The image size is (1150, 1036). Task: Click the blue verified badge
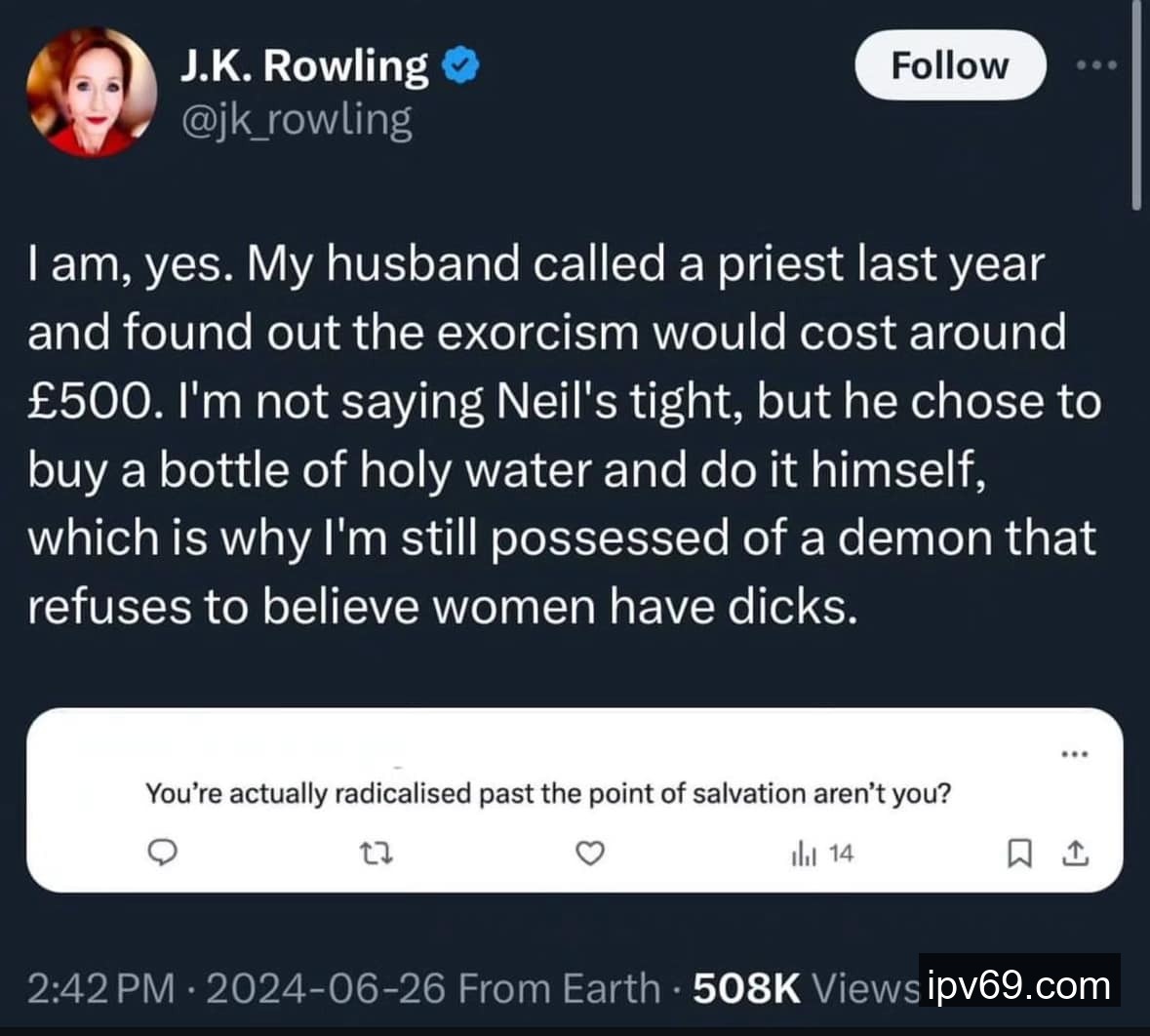[x=459, y=65]
